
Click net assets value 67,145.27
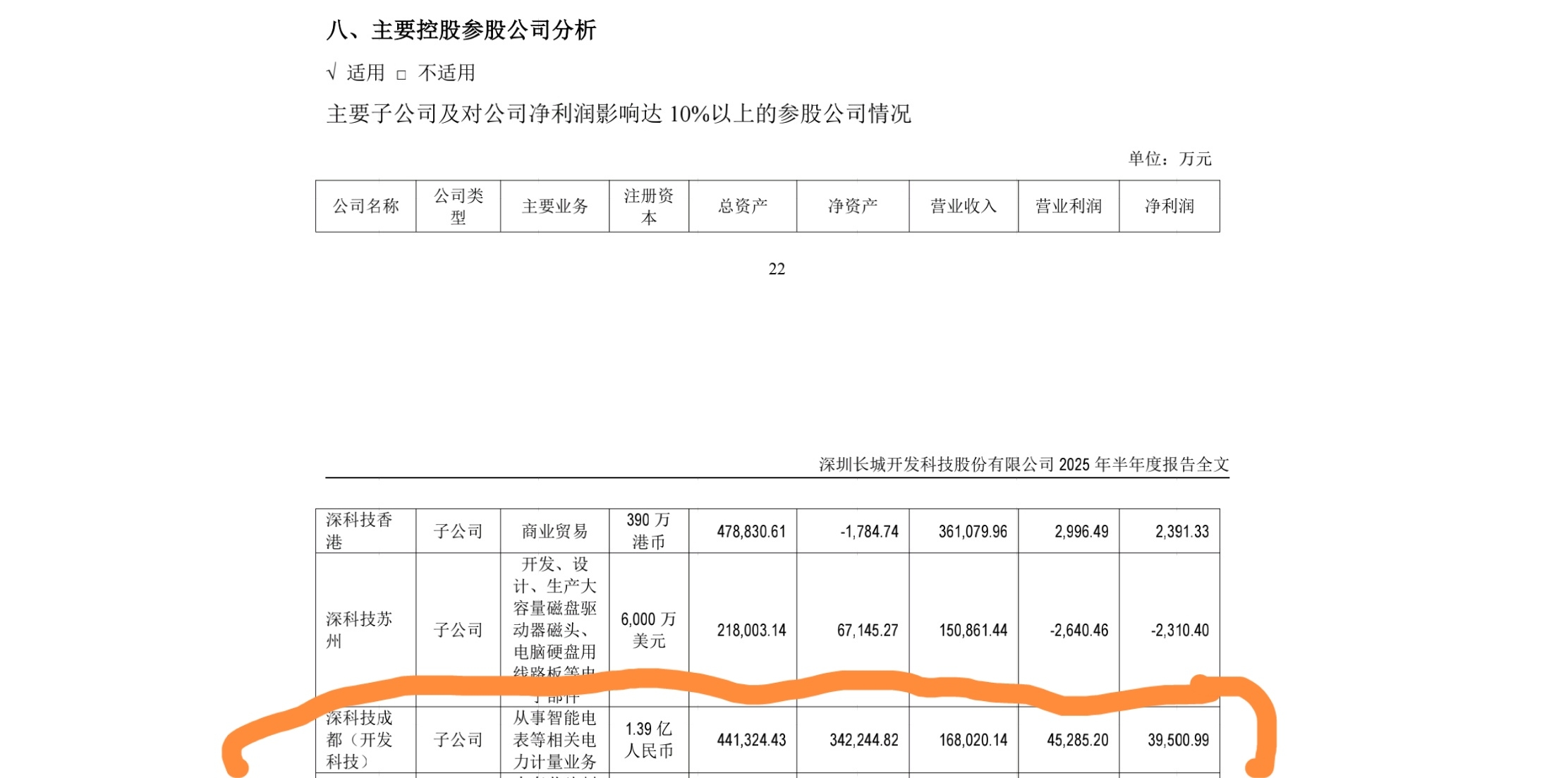868,631
